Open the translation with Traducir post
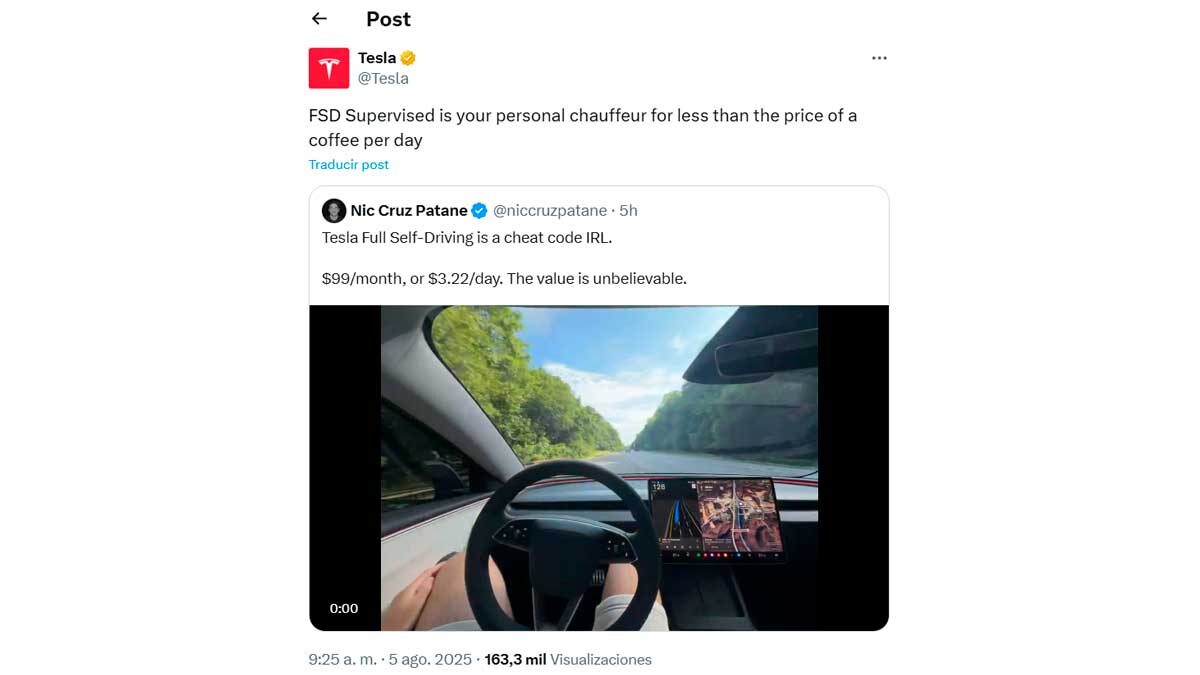Viewport: 1200px width, 675px height. coord(348,164)
